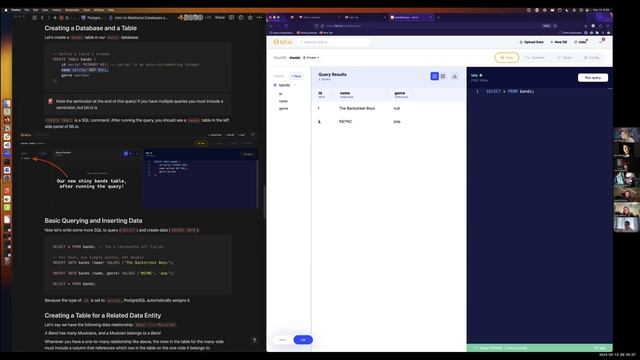Open the Config tab

click(591, 58)
